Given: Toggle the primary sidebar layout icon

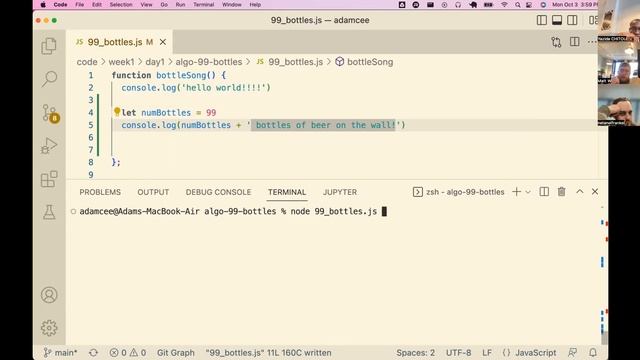Looking at the screenshot, I should (x=542, y=20).
